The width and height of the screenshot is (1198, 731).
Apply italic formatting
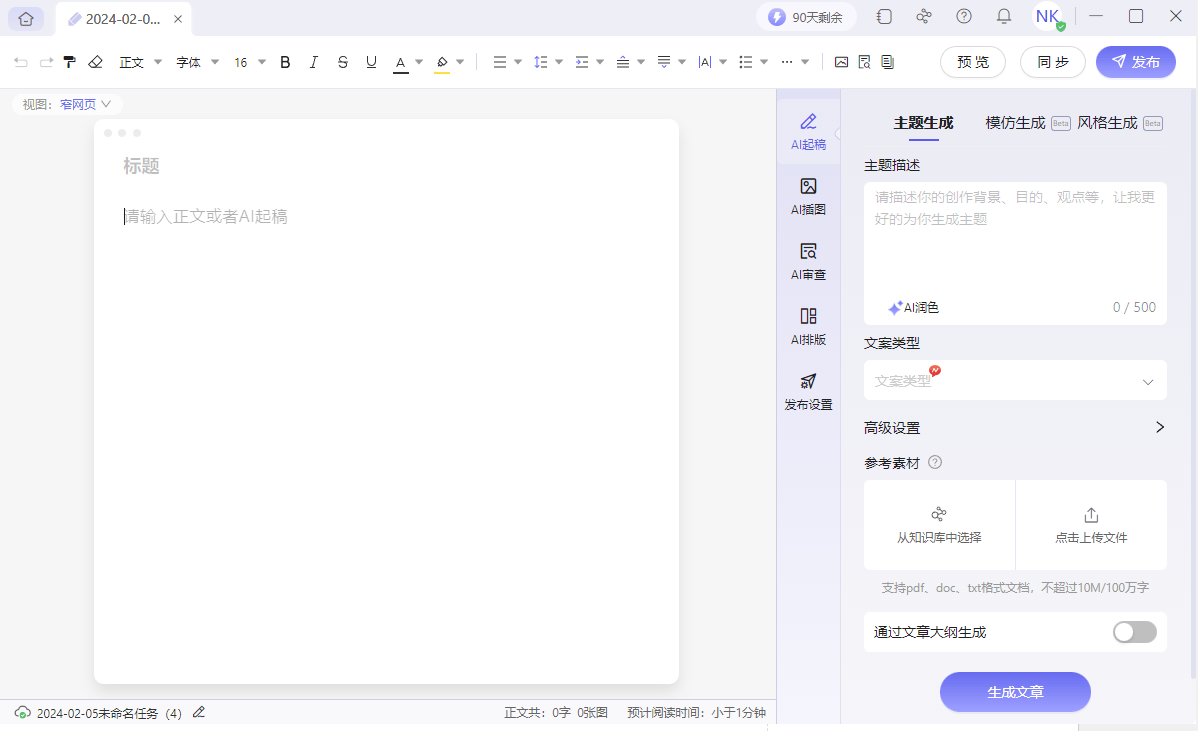[x=313, y=61]
